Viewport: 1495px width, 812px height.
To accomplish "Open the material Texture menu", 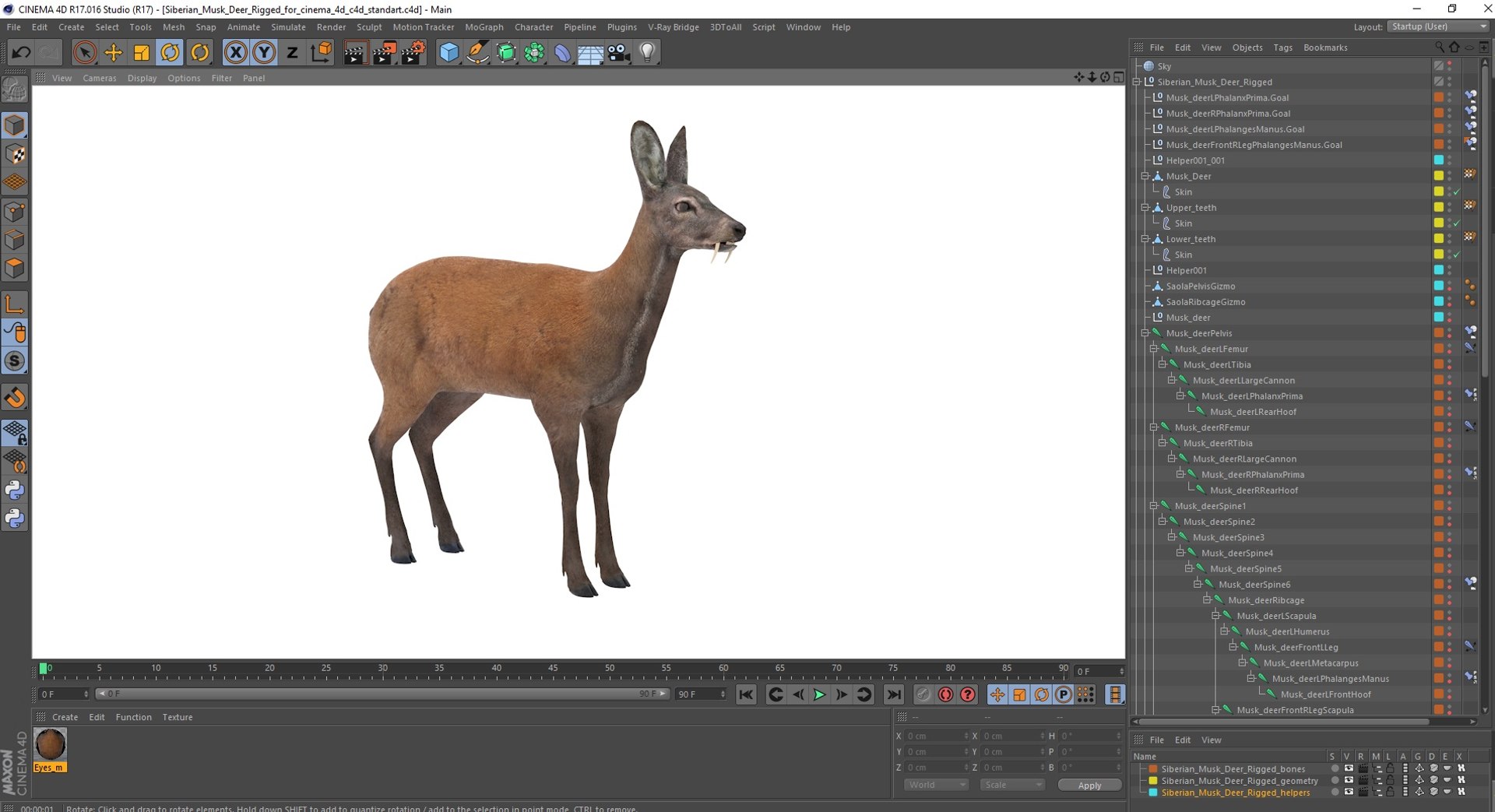I will 178,717.
